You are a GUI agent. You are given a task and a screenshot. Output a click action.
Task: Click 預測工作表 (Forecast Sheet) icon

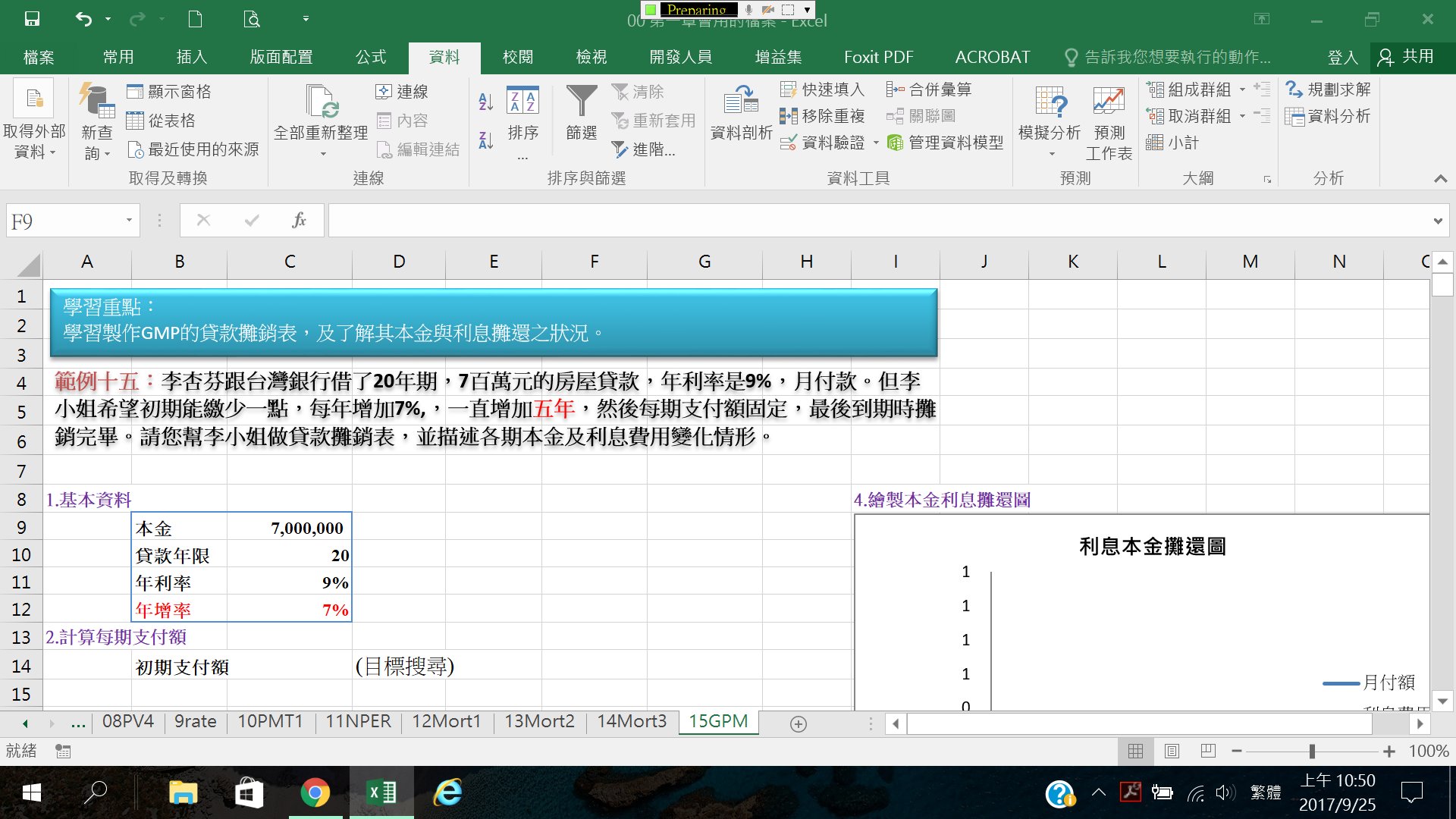(x=1109, y=101)
